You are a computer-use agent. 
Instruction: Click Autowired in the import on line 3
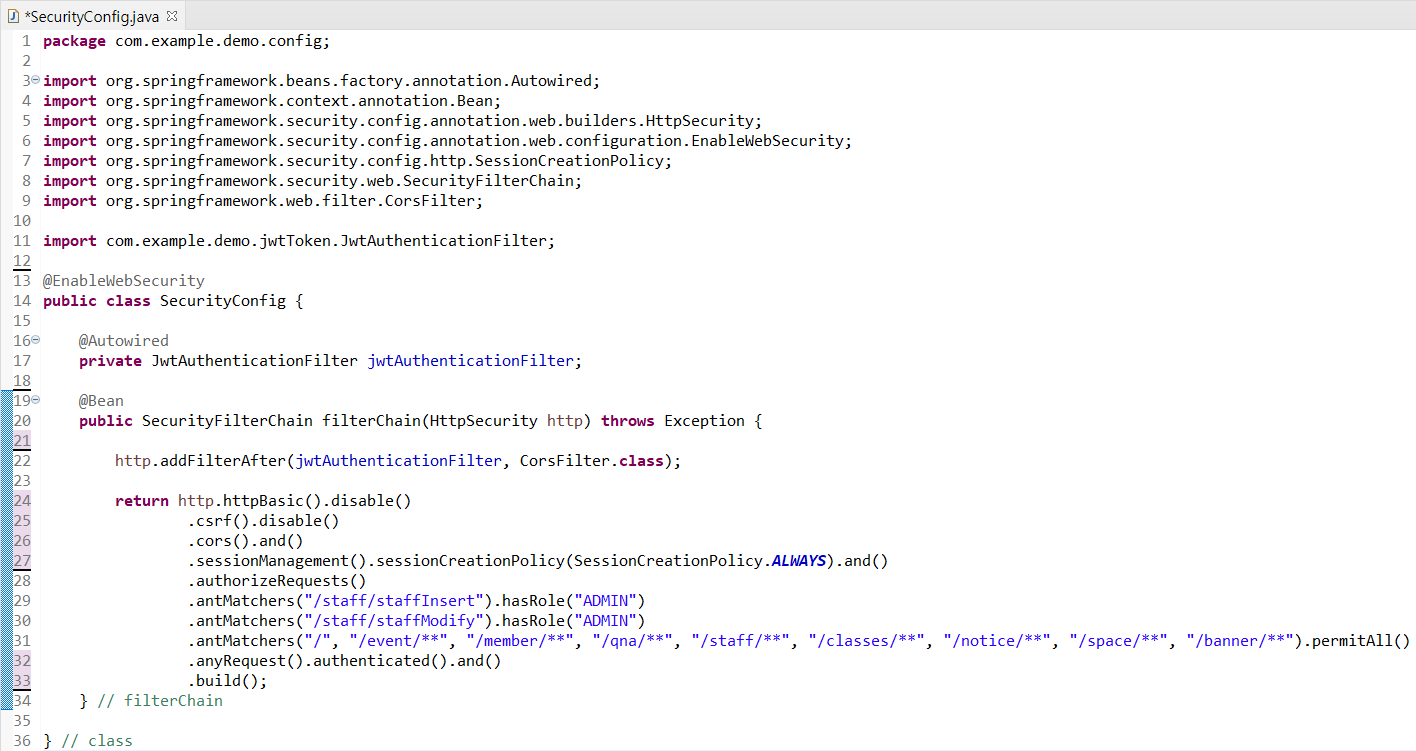(552, 81)
